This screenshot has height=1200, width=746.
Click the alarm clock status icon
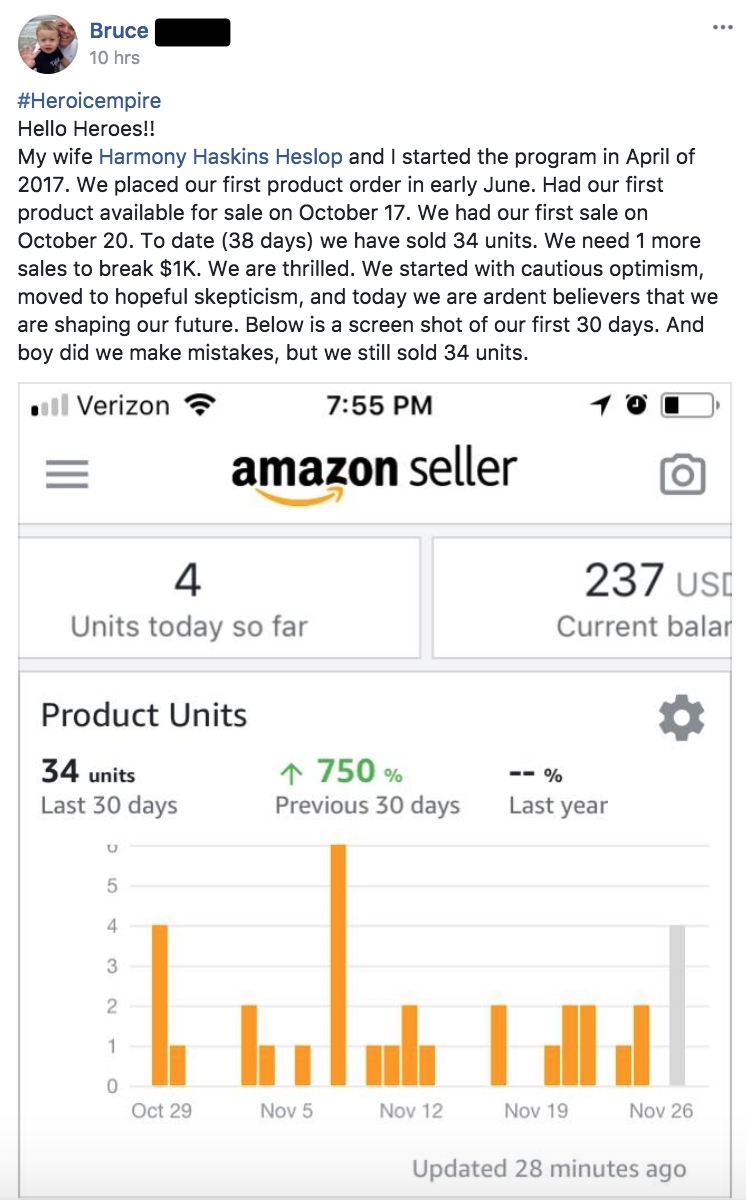636,405
